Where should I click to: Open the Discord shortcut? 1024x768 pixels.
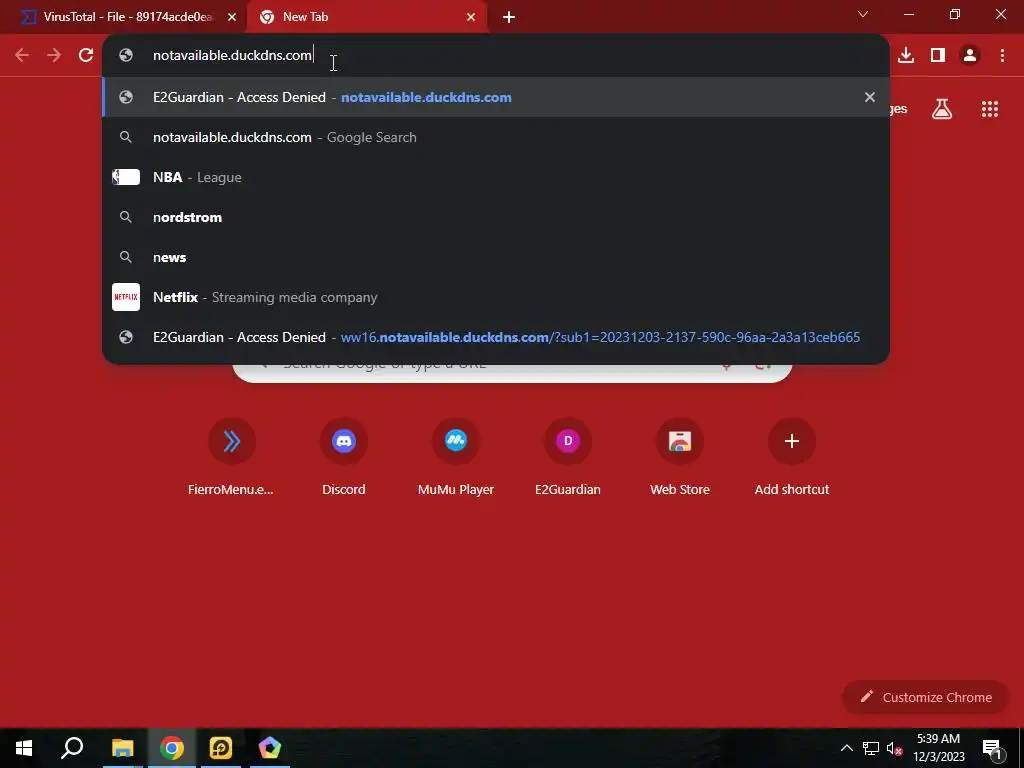pyautogui.click(x=344, y=456)
